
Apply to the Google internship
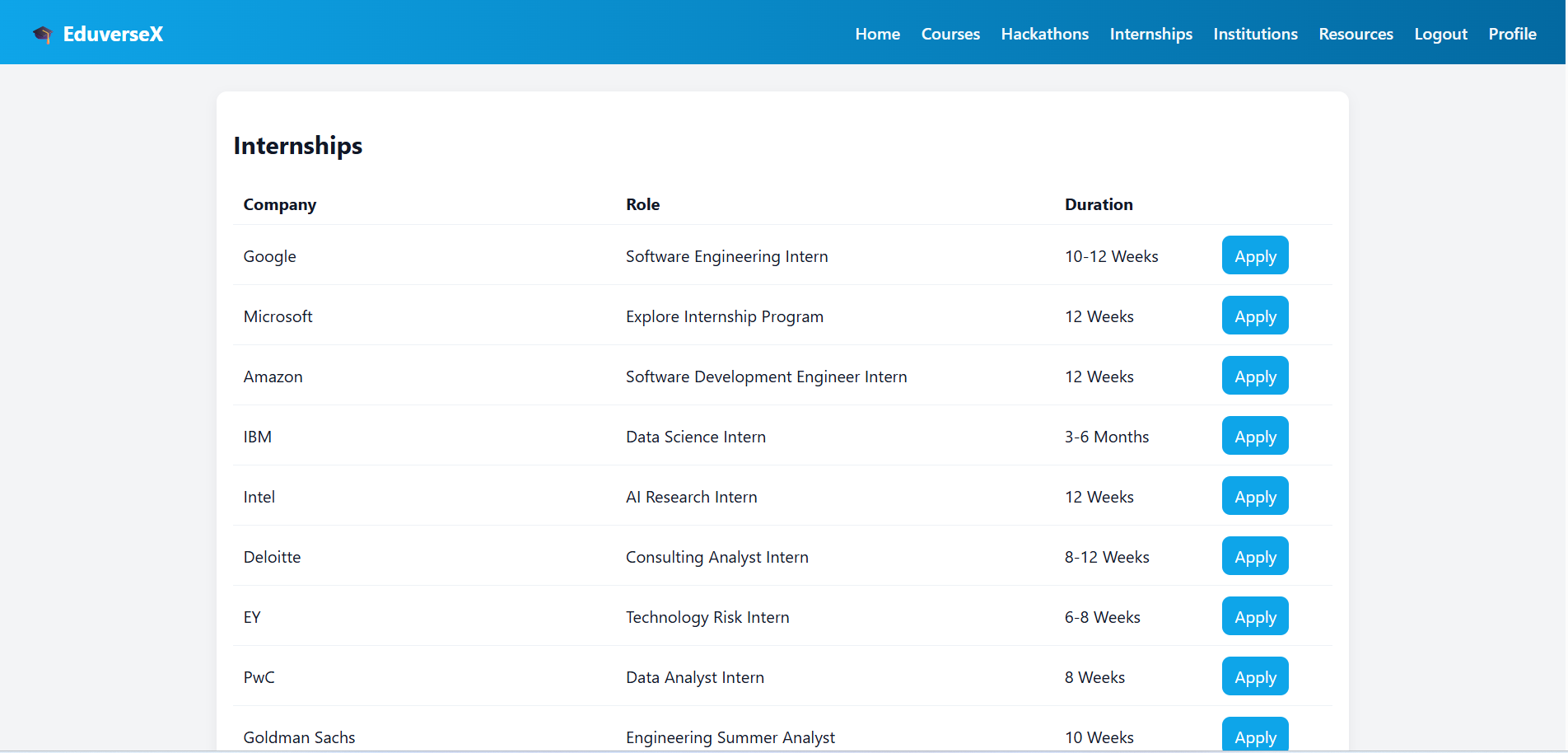[x=1255, y=255]
